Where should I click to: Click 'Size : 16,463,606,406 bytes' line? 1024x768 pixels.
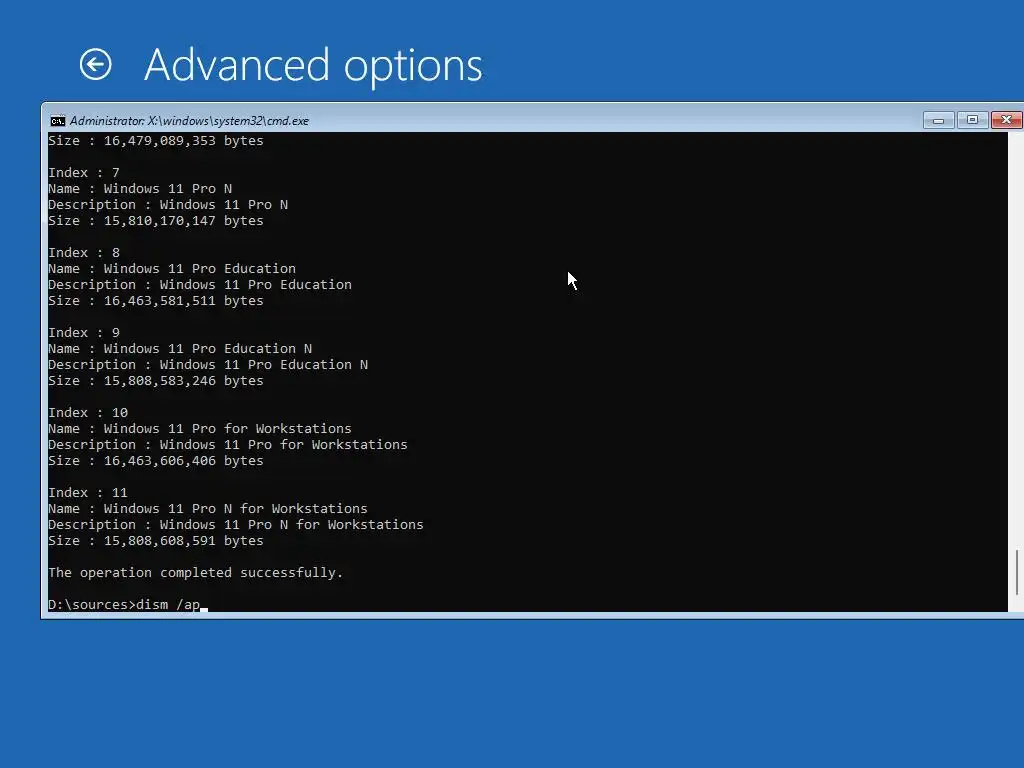(x=155, y=460)
